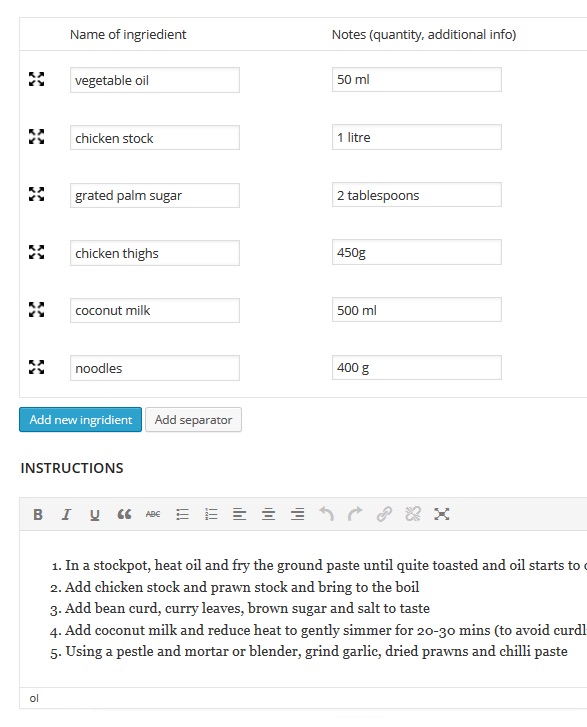Screen dimensions: 587x727
Task: Click Add separator button
Action: [x=193, y=420]
